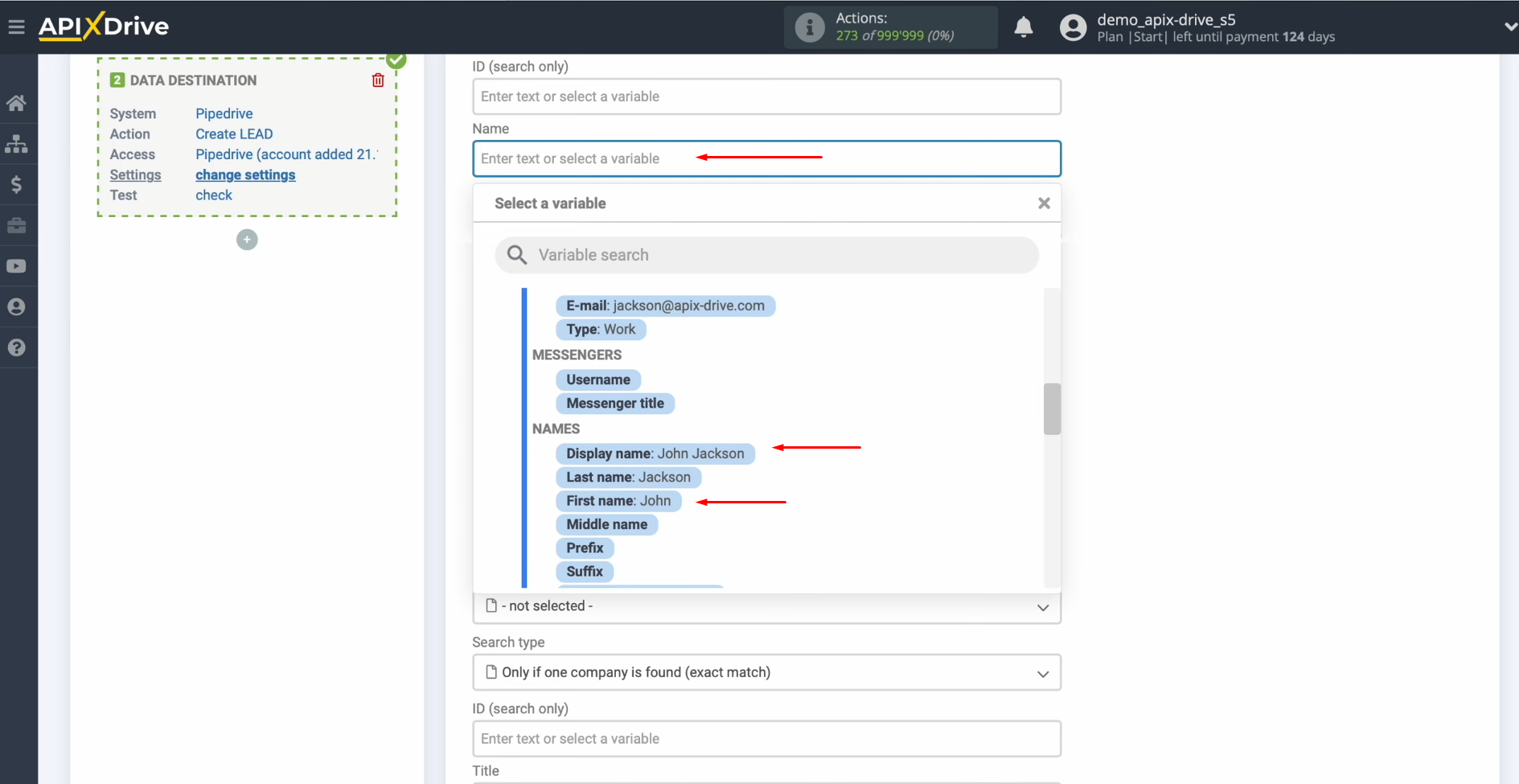The image size is (1519, 784).
Task: Click the ApixDrive logo
Action: (x=103, y=26)
